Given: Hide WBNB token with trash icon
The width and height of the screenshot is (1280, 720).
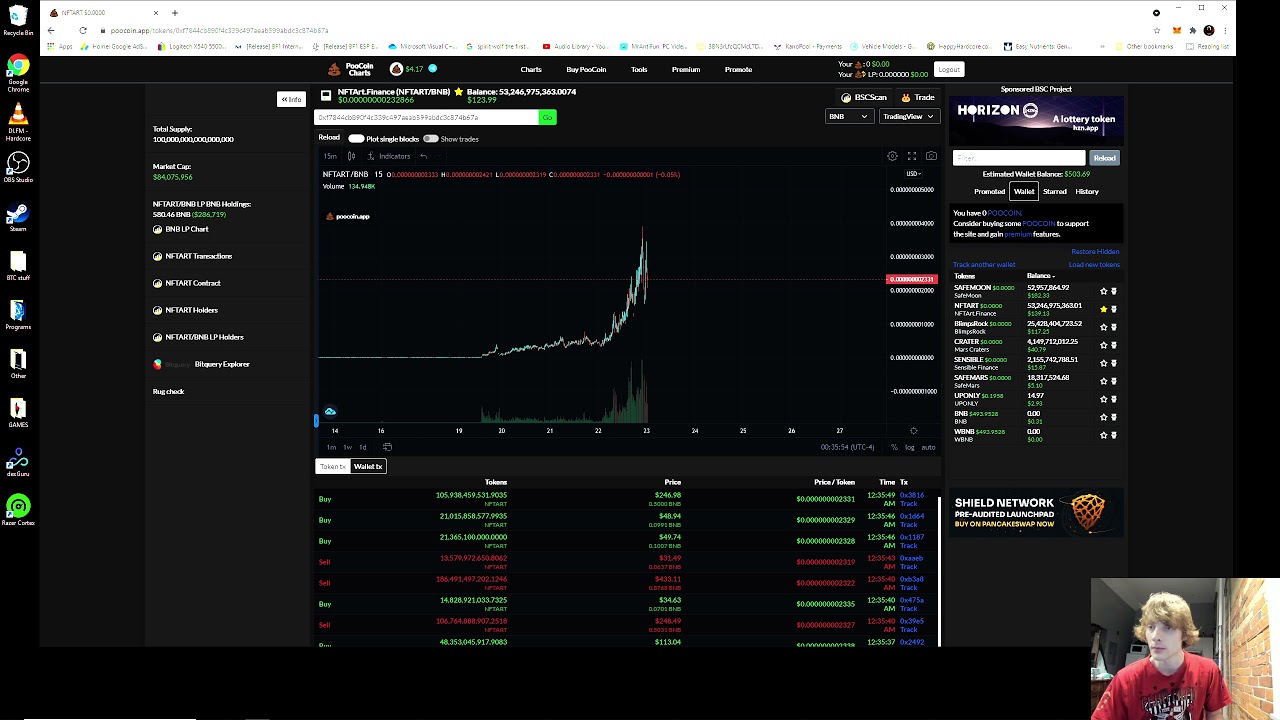Looking at the screenshot, I should click(x=1114, y=435).
